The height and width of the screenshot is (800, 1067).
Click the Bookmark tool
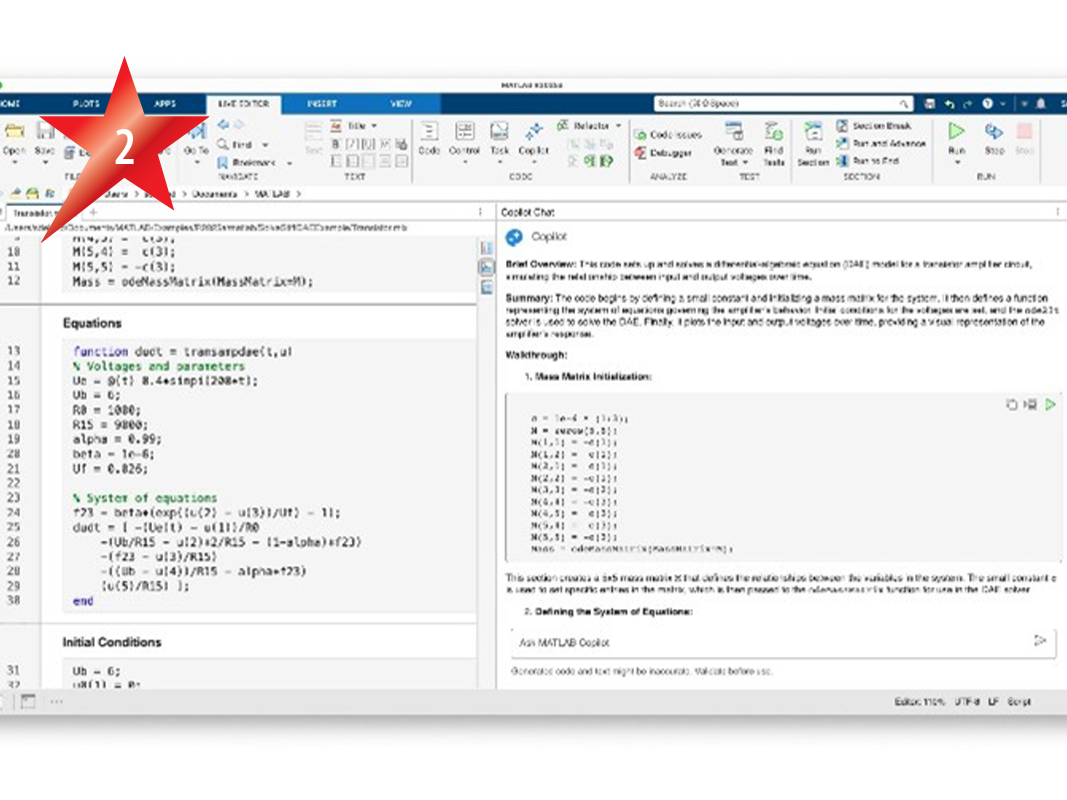[246, 163]
